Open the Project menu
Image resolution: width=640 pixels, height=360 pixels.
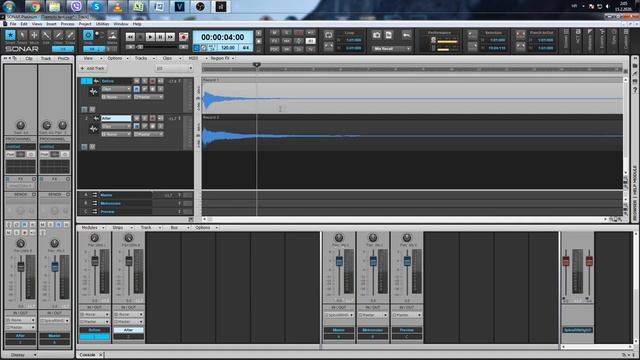[85, 24]
